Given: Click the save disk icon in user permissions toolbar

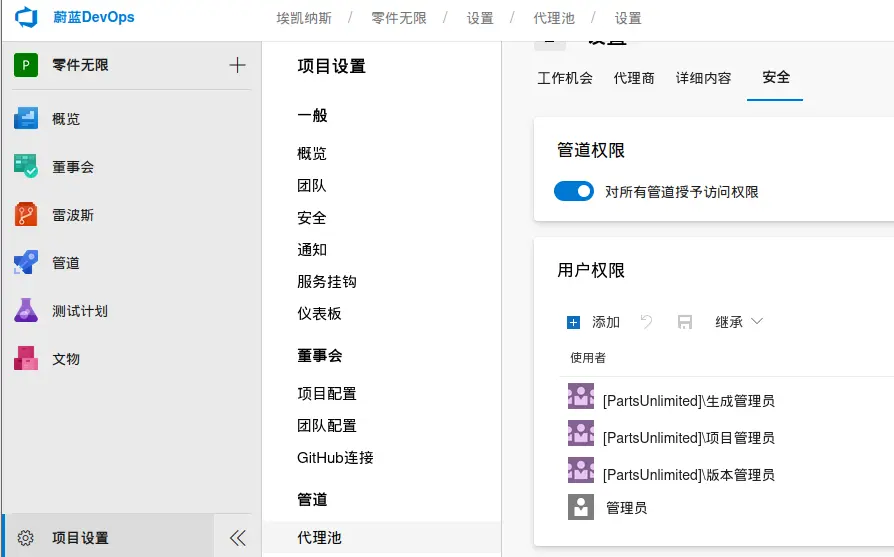Looking at the screenshot, I should tap(685, 322).
